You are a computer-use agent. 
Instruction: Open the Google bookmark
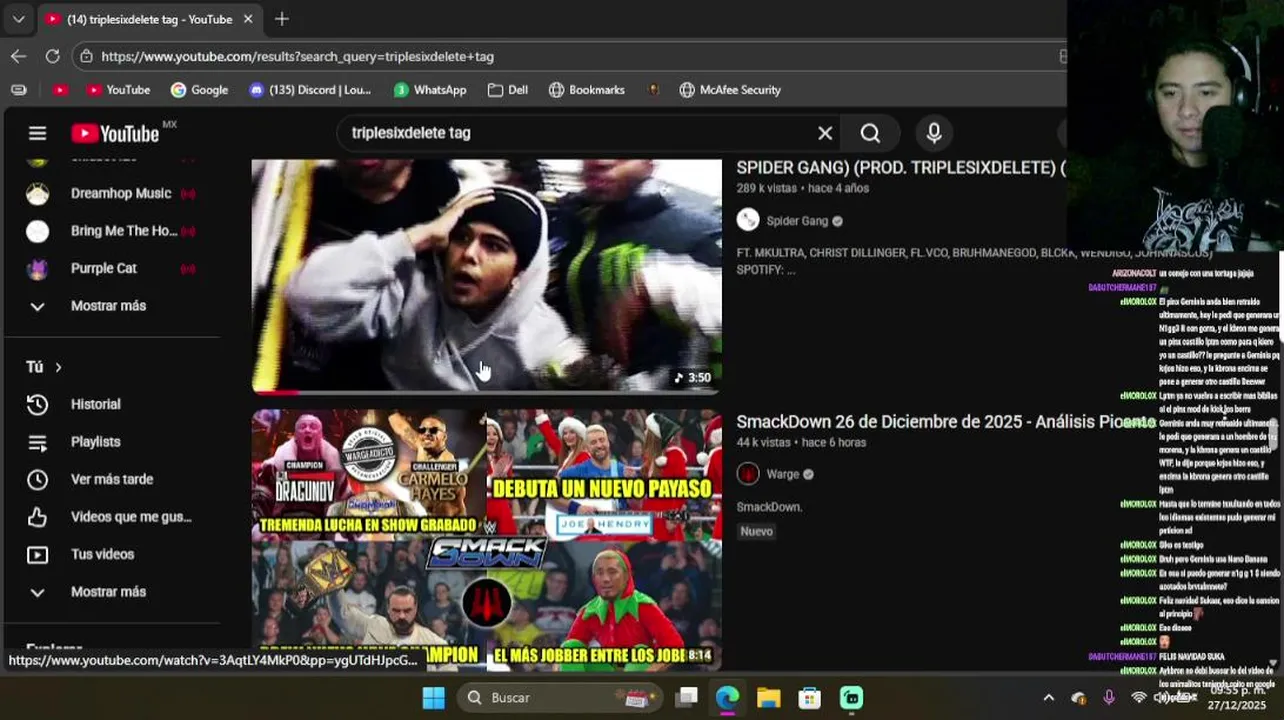click(199, 90)
